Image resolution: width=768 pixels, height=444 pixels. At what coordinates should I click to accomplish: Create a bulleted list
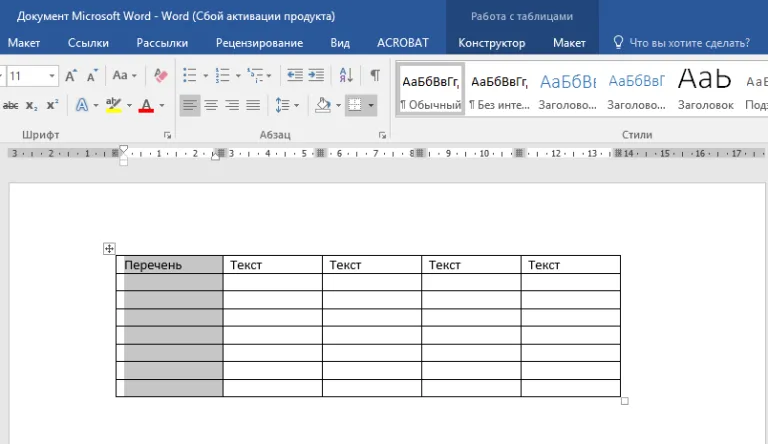click(190, 75)
